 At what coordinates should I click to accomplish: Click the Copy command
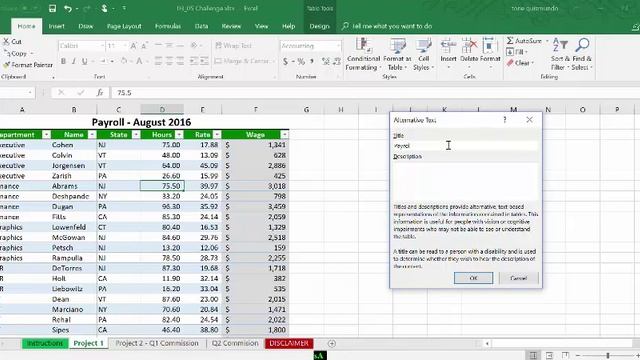click(x=16, y=53)
